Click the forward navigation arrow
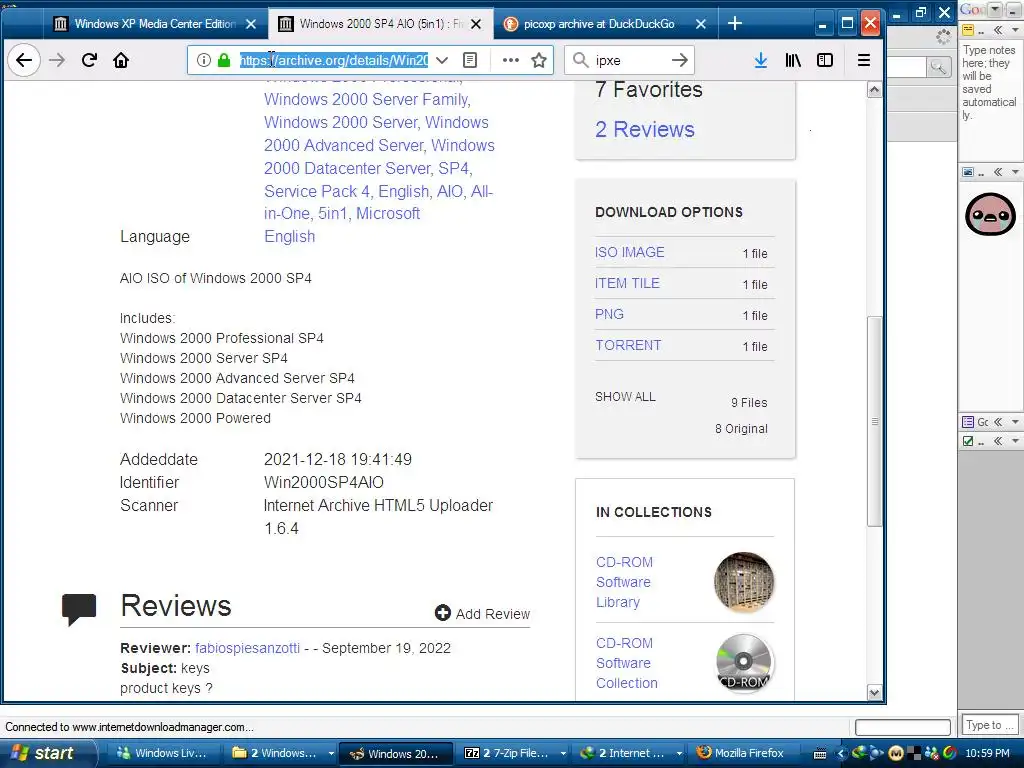 click(57, 60)
